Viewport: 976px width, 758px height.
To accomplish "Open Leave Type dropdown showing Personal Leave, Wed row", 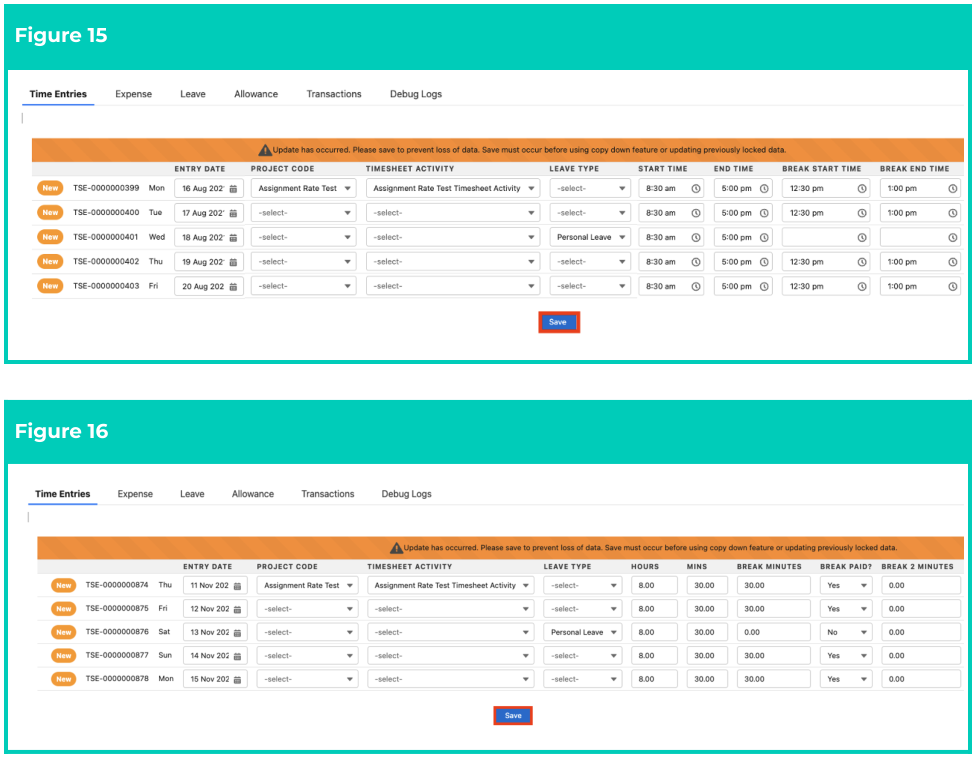I will pos(590,237).
